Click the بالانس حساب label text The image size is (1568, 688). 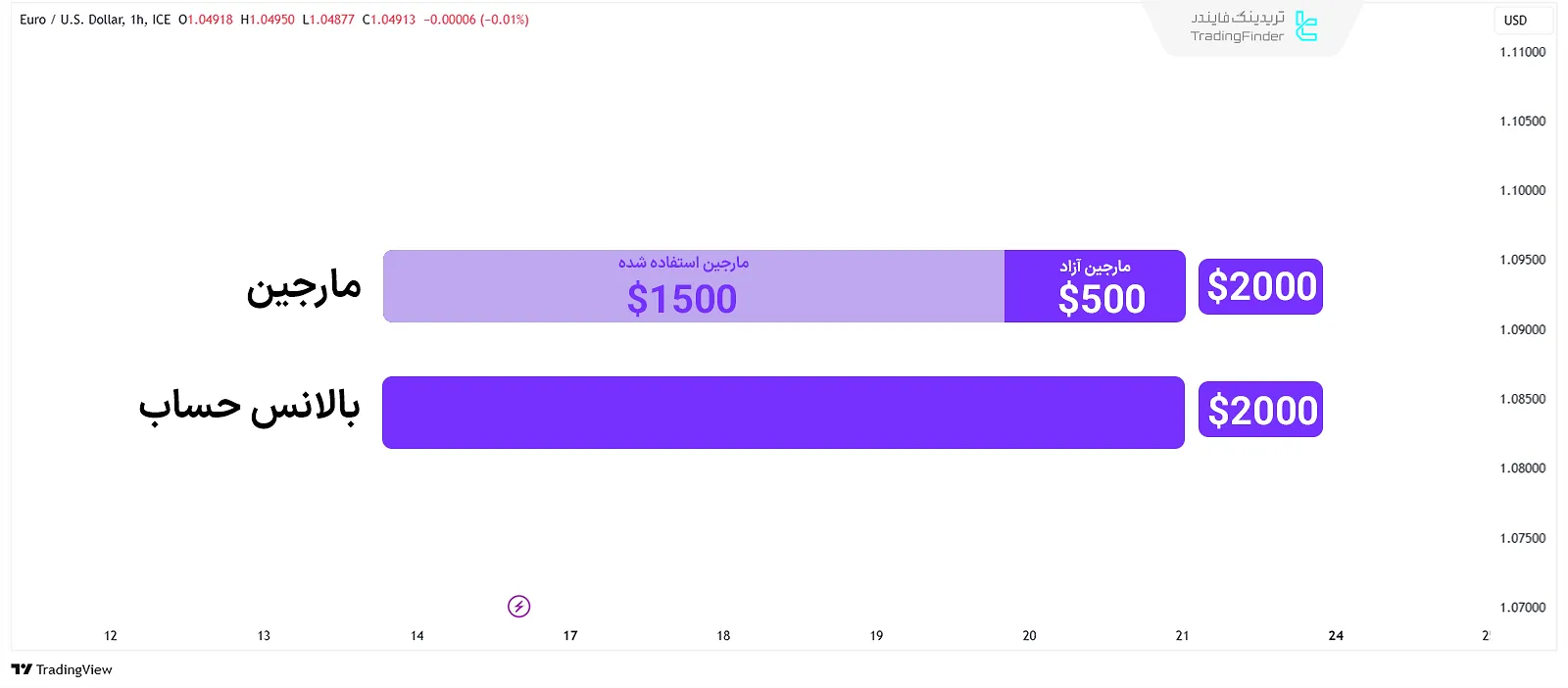[249, 406]
